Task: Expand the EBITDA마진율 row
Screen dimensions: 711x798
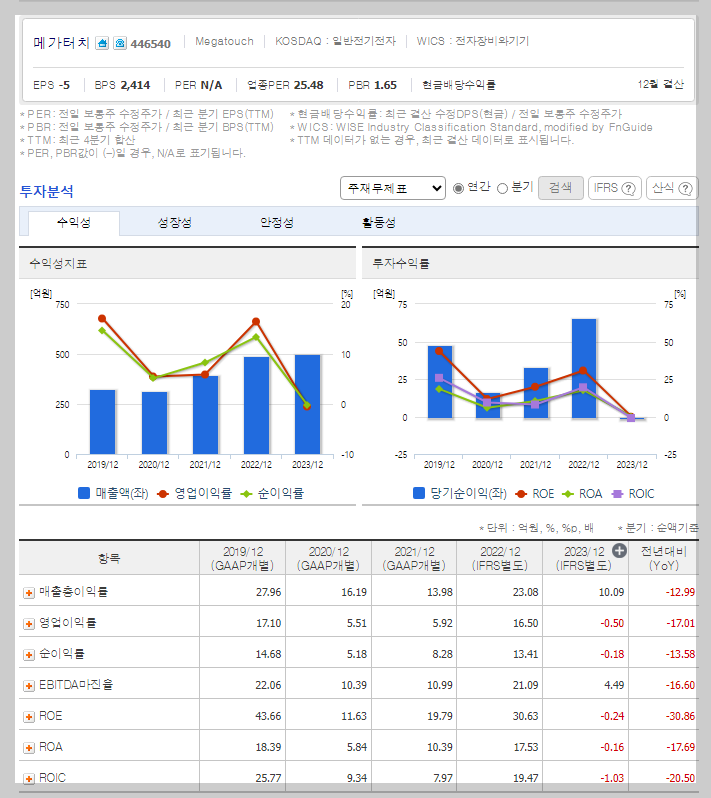Action: [29, 686]
